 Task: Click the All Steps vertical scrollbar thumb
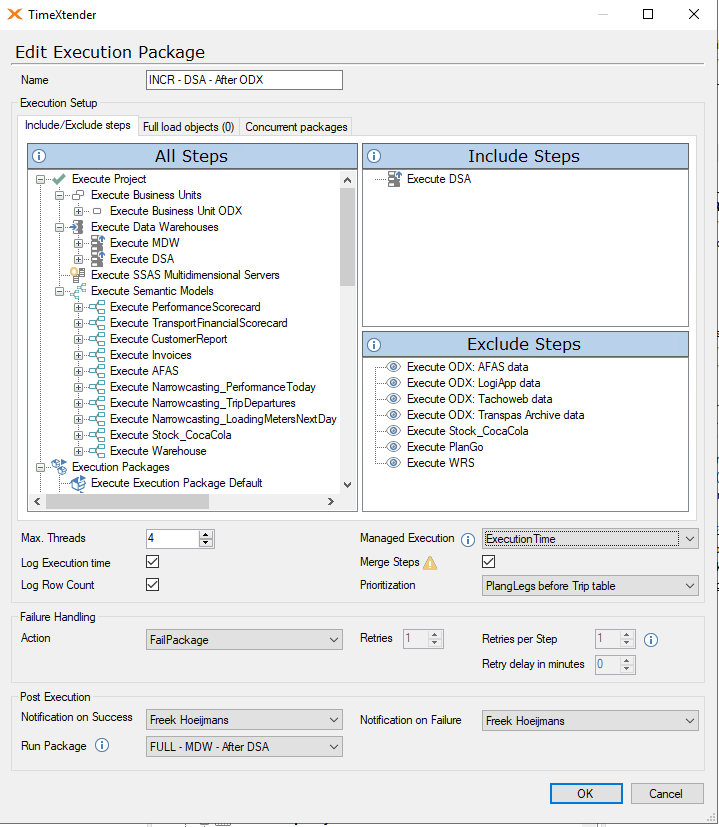coord(347,236)
